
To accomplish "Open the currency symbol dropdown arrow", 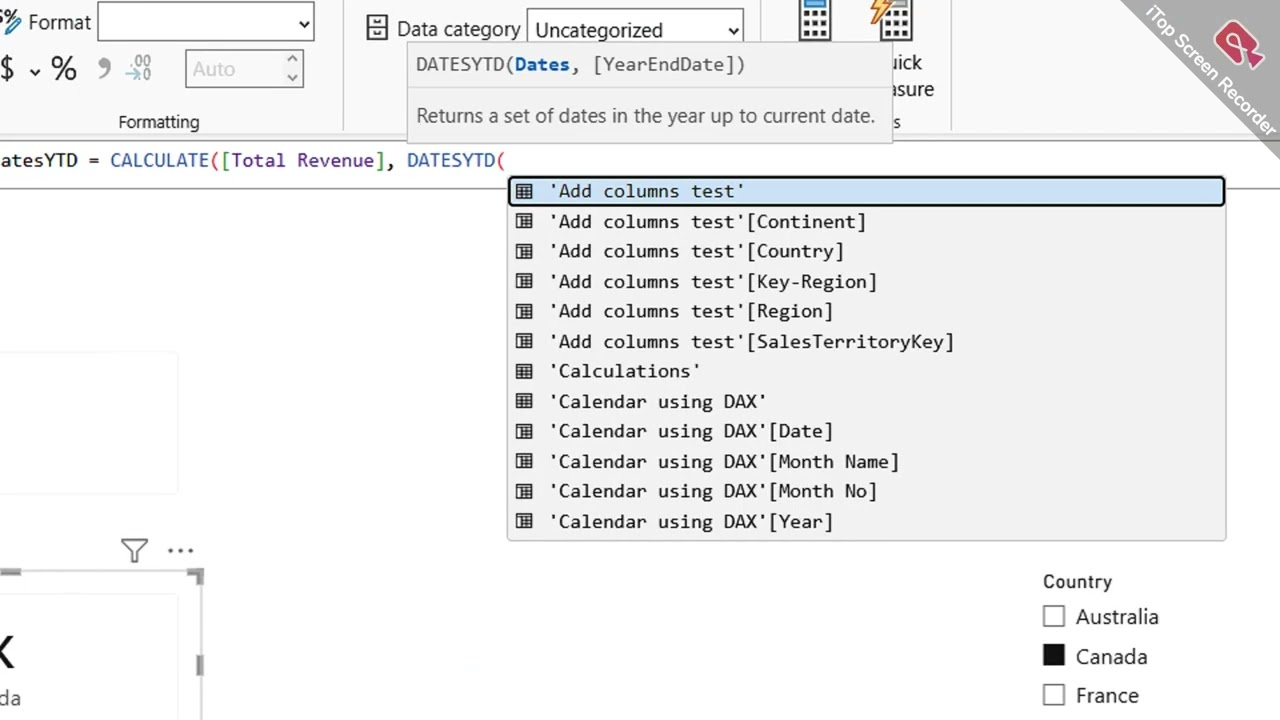I will point(35,71).
